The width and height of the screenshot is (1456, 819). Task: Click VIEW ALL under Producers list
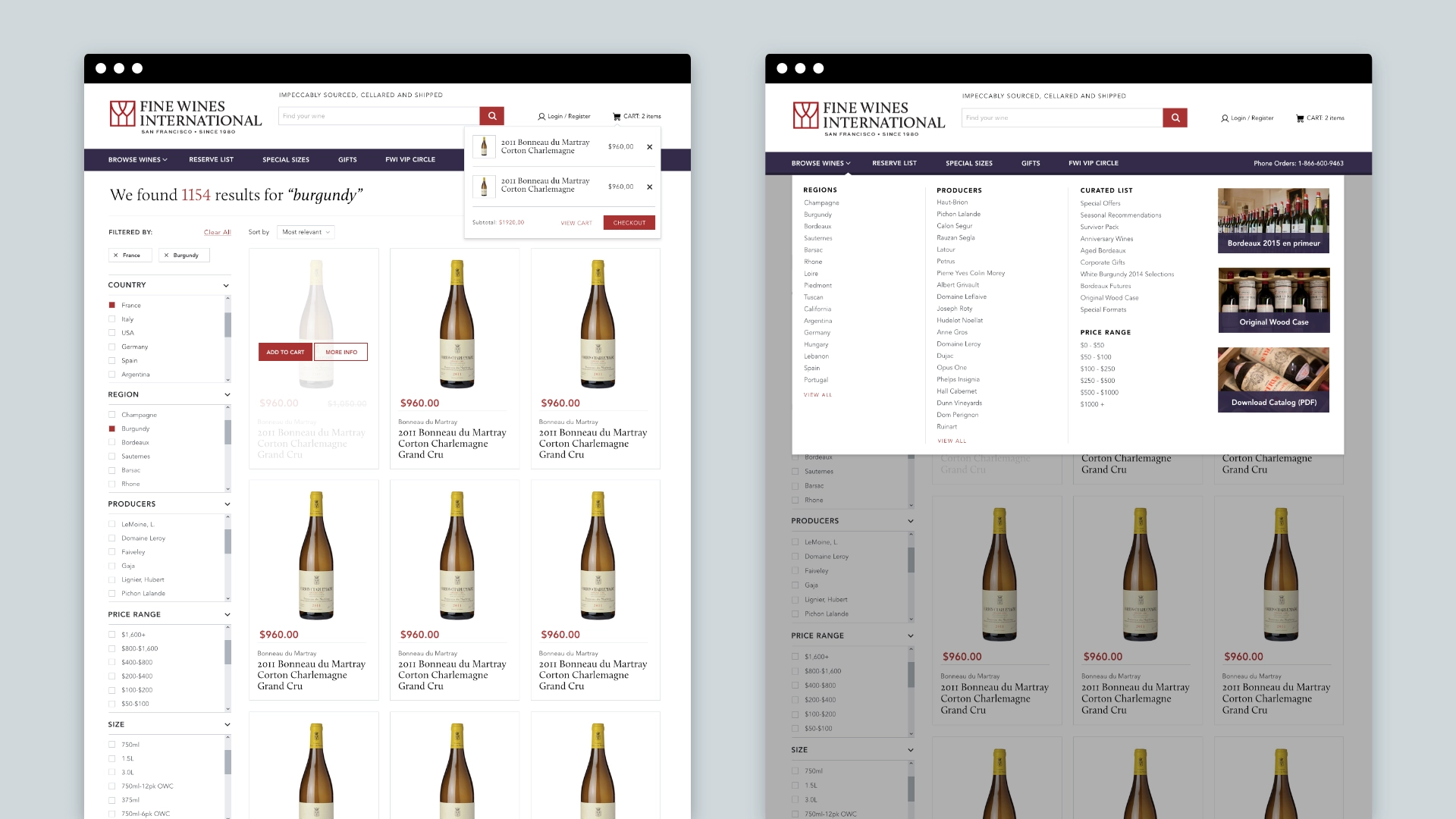pyautogui.click(x=952, y=441)
